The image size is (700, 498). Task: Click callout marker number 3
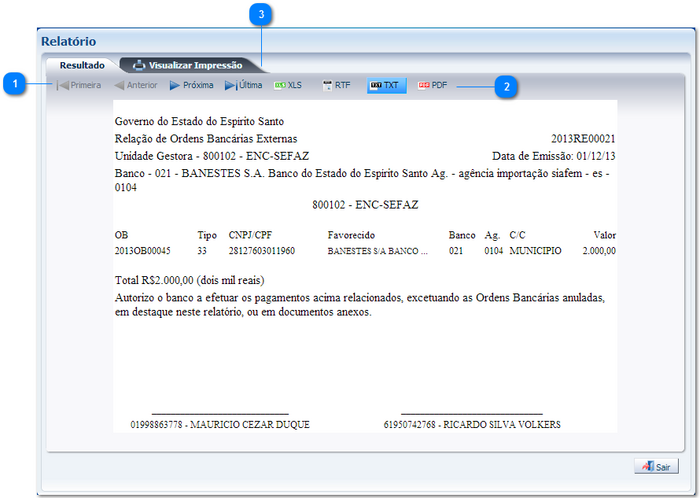[x=261, y=14]
